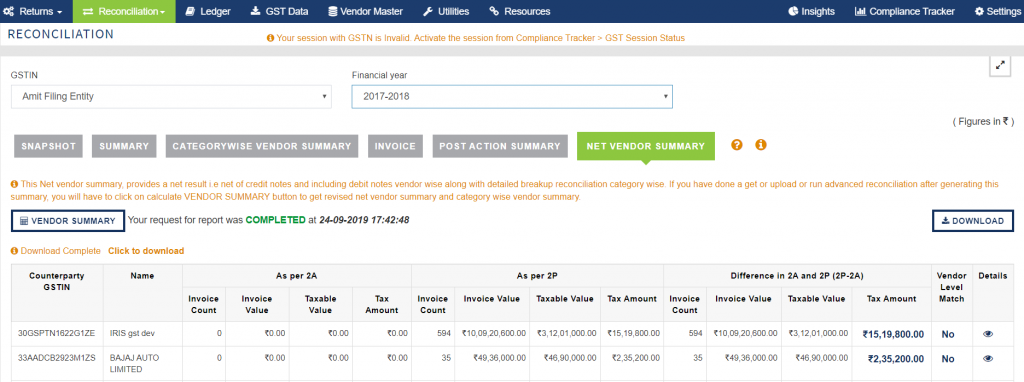View details eye icon for BAJAJ AUTO LIMITED
The width and height of the screenshot is (1024, 382).
(x=987, y=358)
